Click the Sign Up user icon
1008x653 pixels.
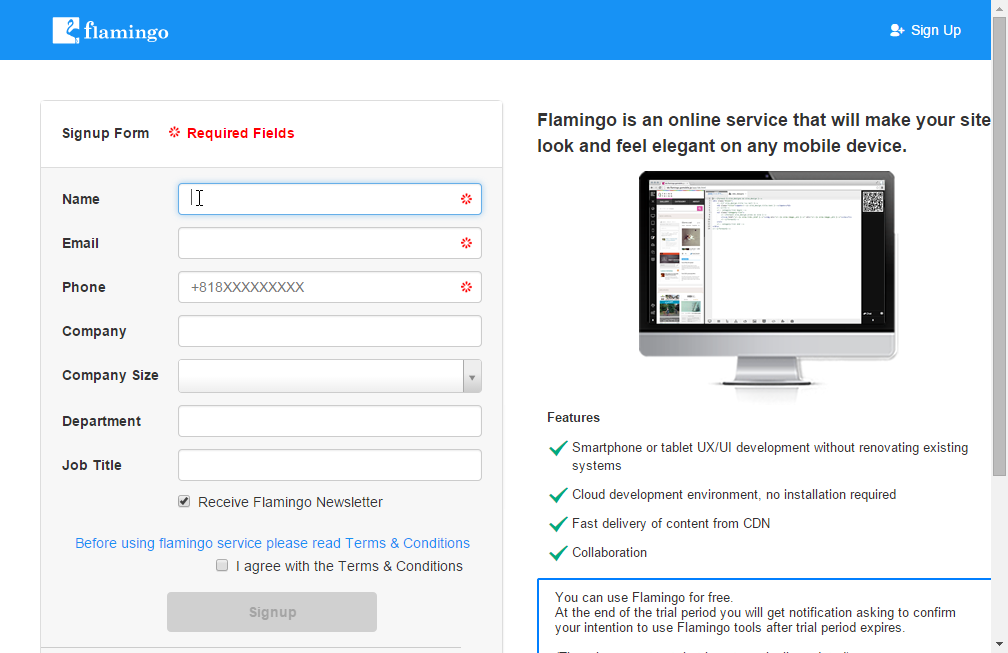point(897,30)
